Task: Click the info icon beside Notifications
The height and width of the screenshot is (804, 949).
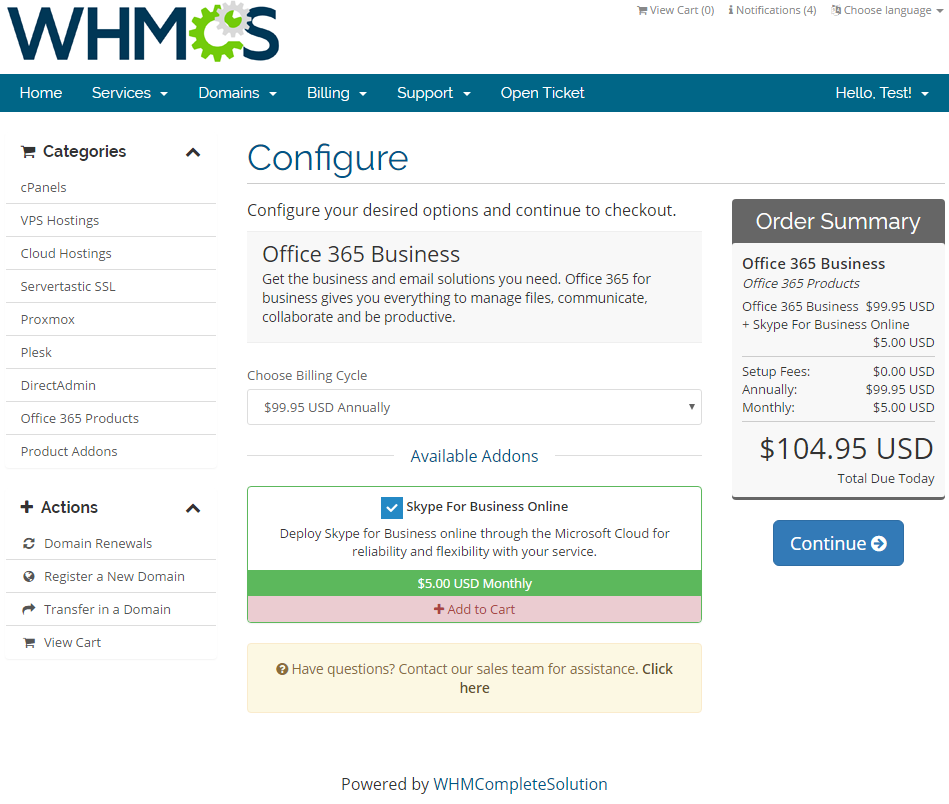Action: pyautogui.click(x=731, y=10)
